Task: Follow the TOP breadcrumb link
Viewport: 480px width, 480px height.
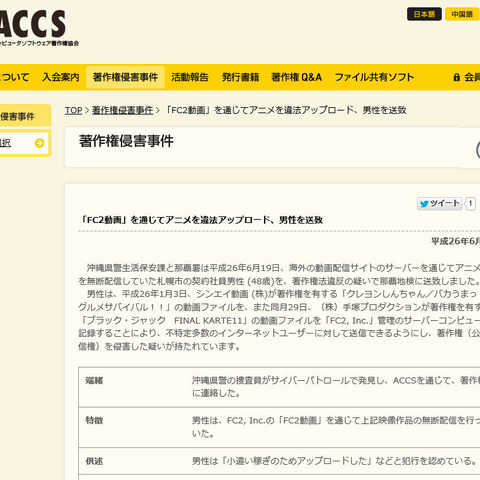Action: (73, 110)
